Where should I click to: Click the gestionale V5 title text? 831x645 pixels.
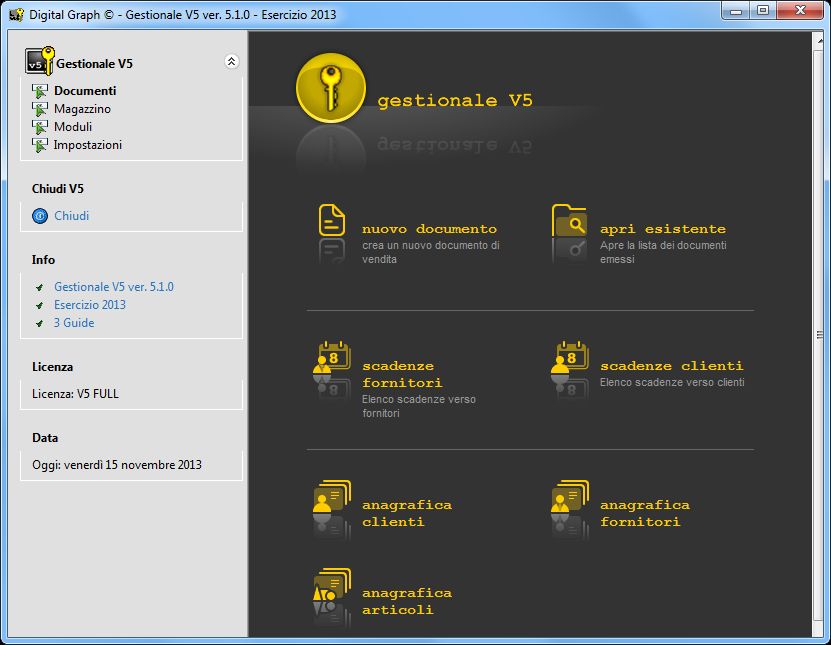point(455,100)
